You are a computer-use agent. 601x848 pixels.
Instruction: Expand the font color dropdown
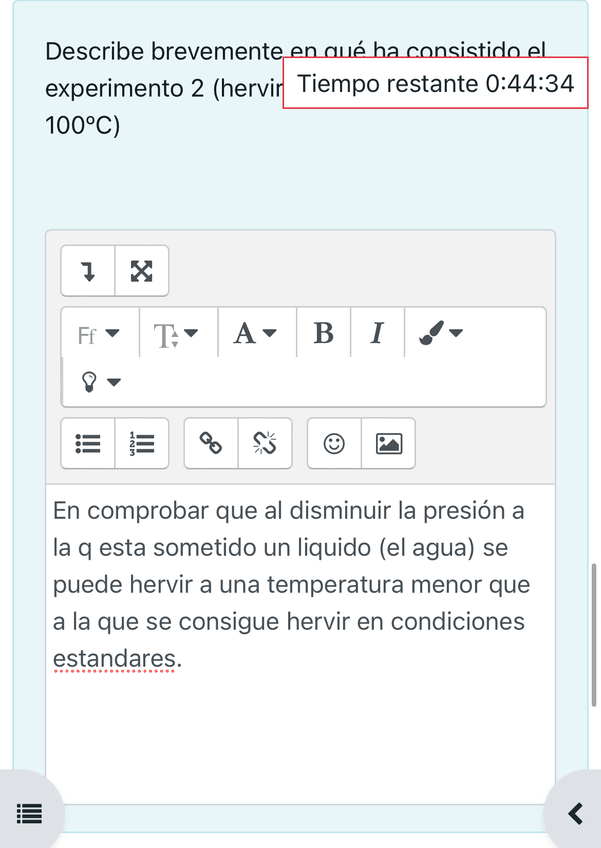coord(255,334)
